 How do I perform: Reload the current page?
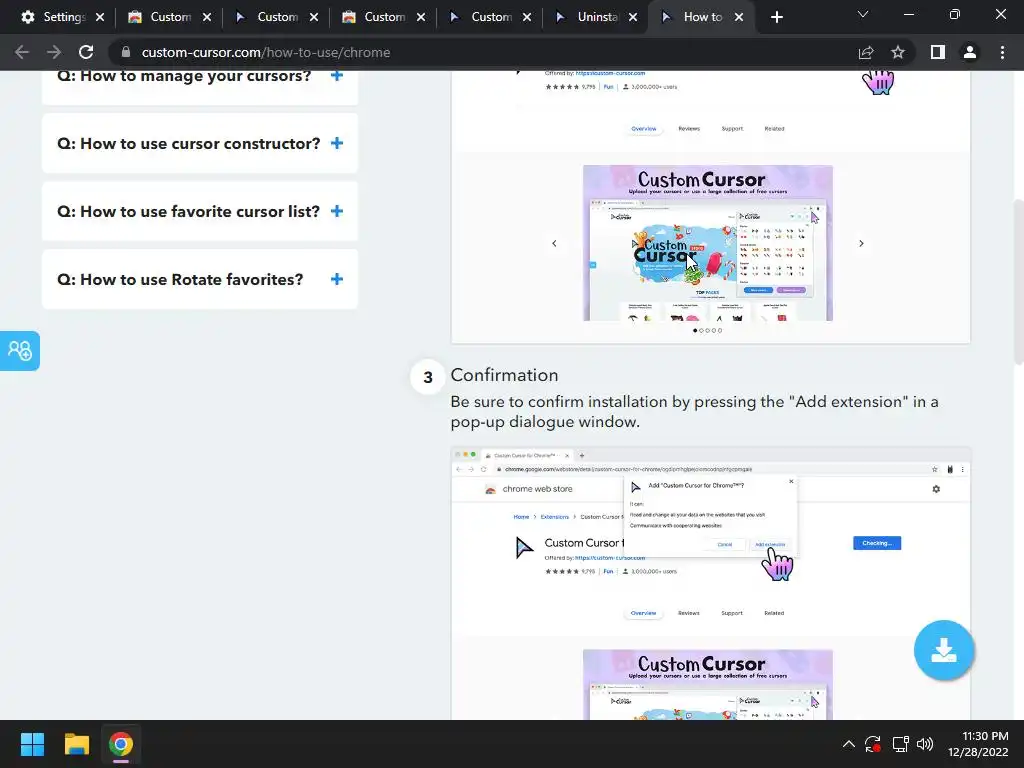pos(86,52)
